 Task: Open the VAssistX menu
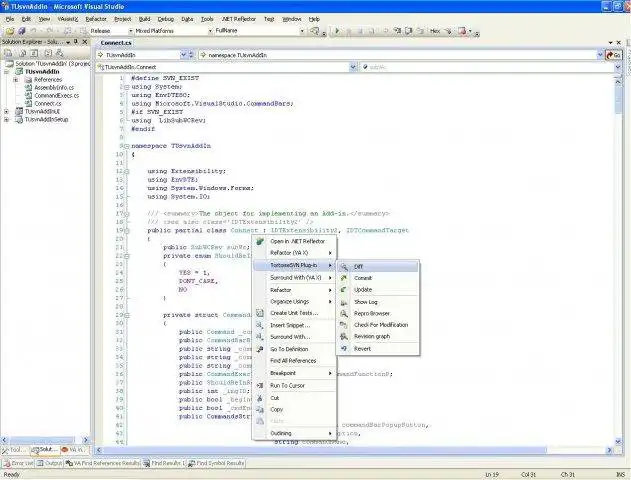(x=68, y=19)
